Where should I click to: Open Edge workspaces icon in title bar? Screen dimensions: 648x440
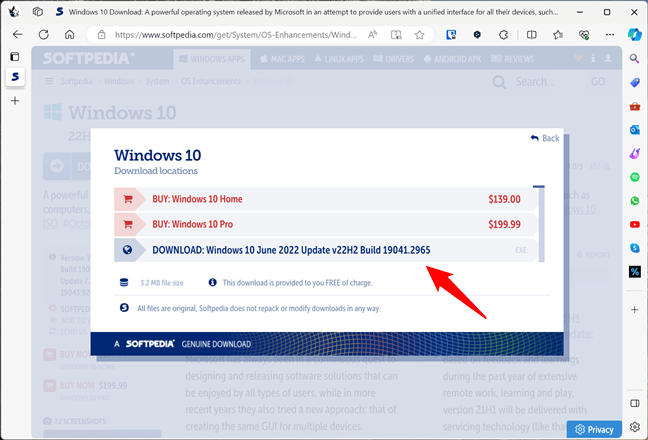coord(37,12)
